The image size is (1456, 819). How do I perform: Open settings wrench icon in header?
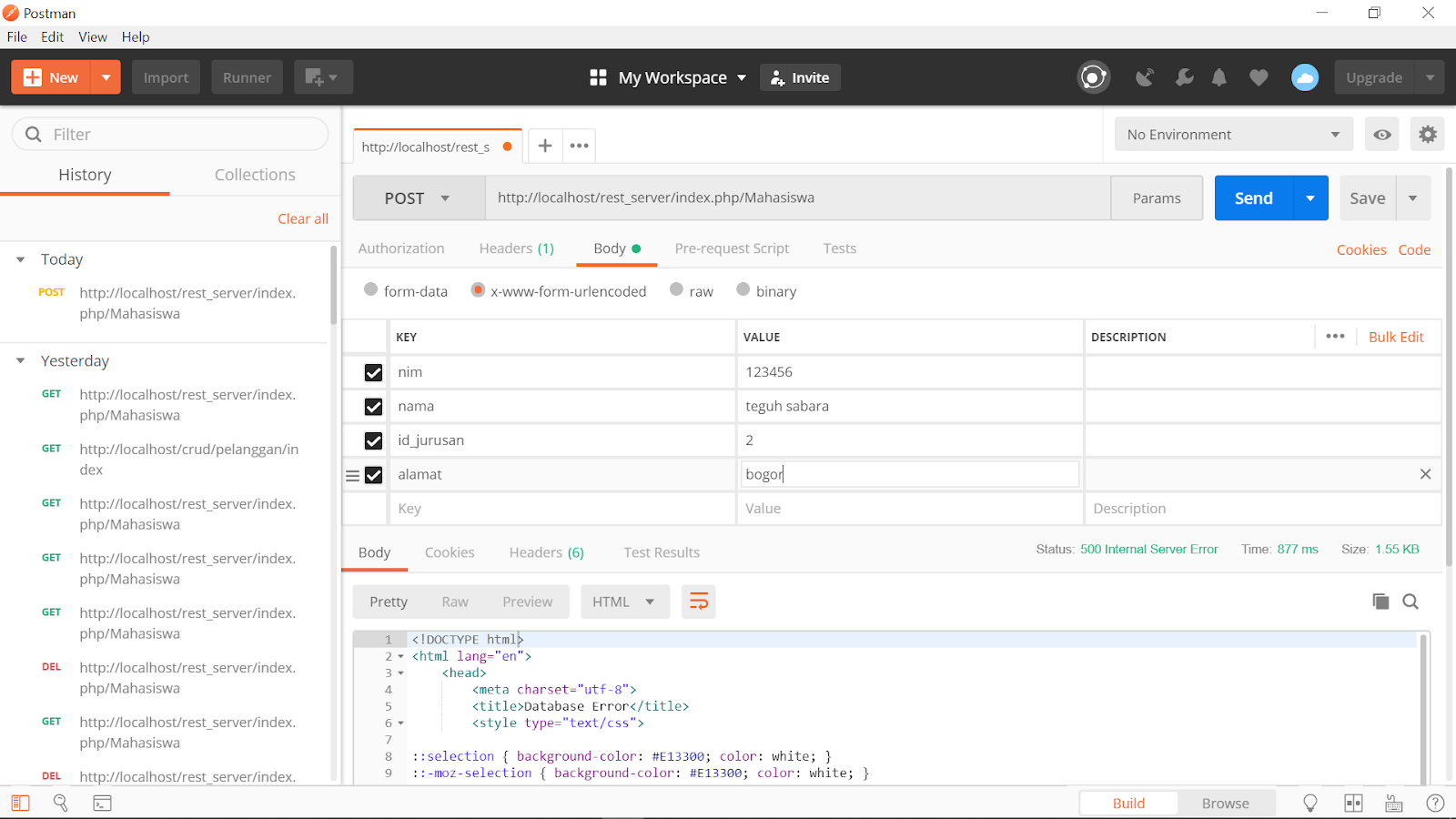tap(1184, 77)
